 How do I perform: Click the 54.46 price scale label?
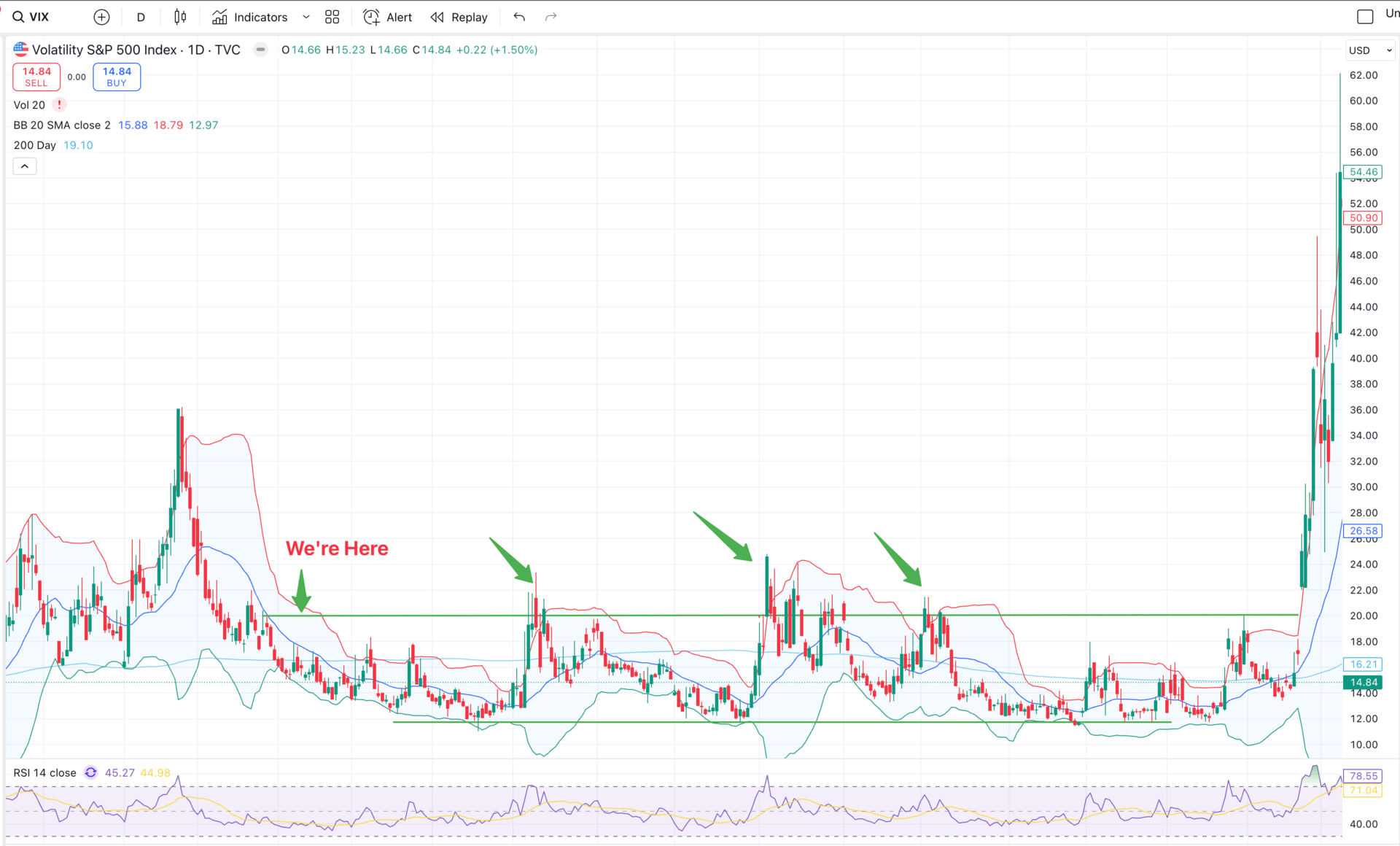[1364, 172]
